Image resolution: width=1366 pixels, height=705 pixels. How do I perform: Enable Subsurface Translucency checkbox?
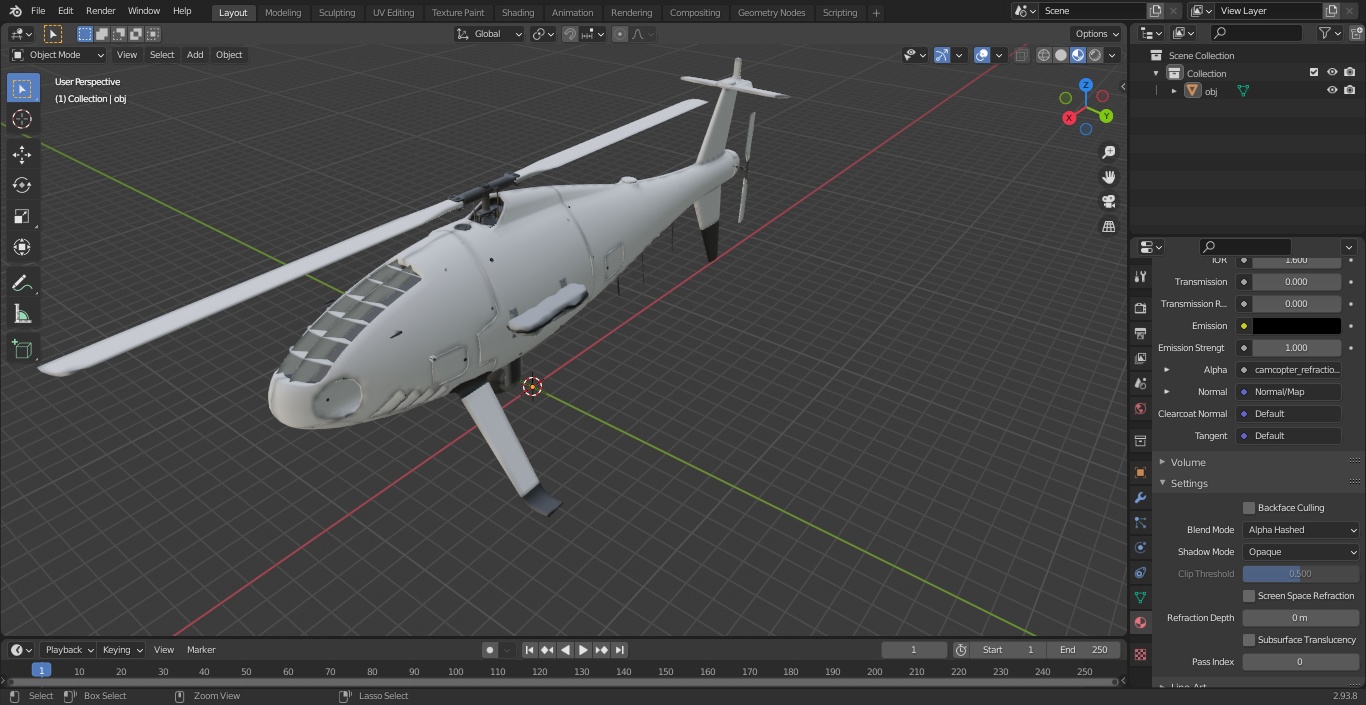tap(1249, 640)
